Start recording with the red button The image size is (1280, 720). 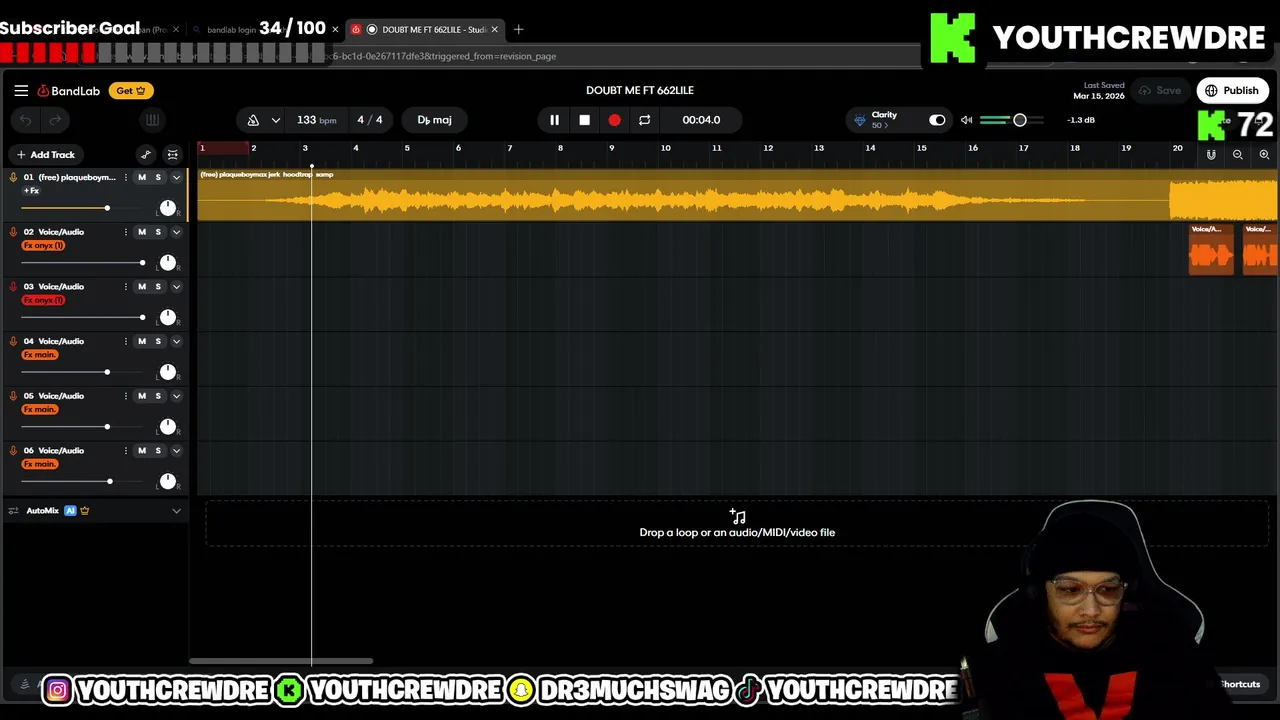tap(614, 120)
